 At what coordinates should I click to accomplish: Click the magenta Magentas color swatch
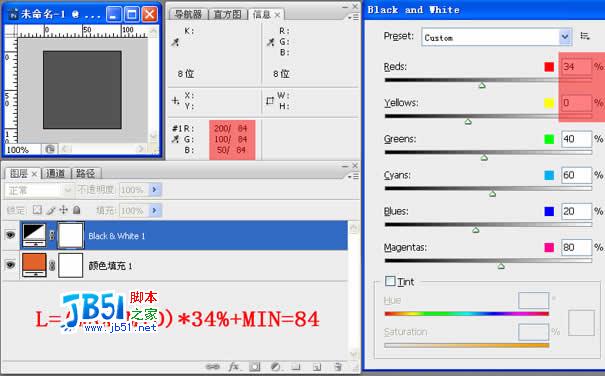tap(549, 247)
